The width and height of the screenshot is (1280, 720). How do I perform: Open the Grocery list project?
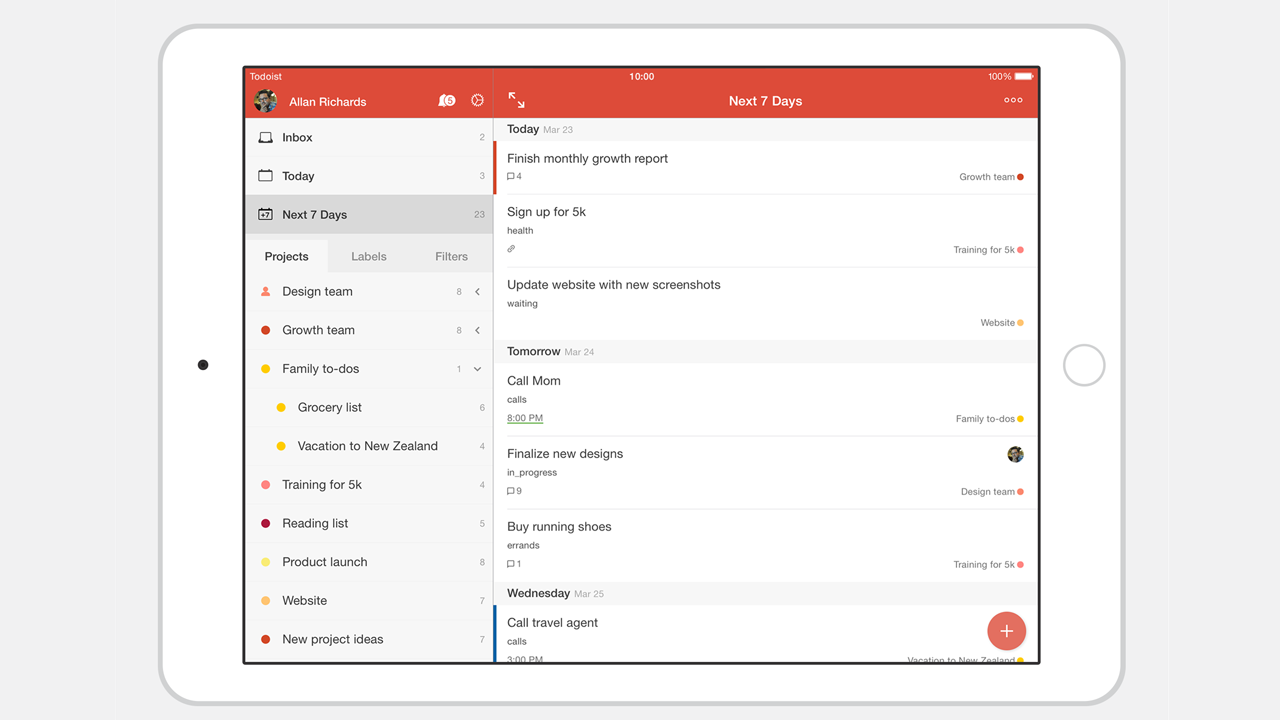tap(369, 407)
